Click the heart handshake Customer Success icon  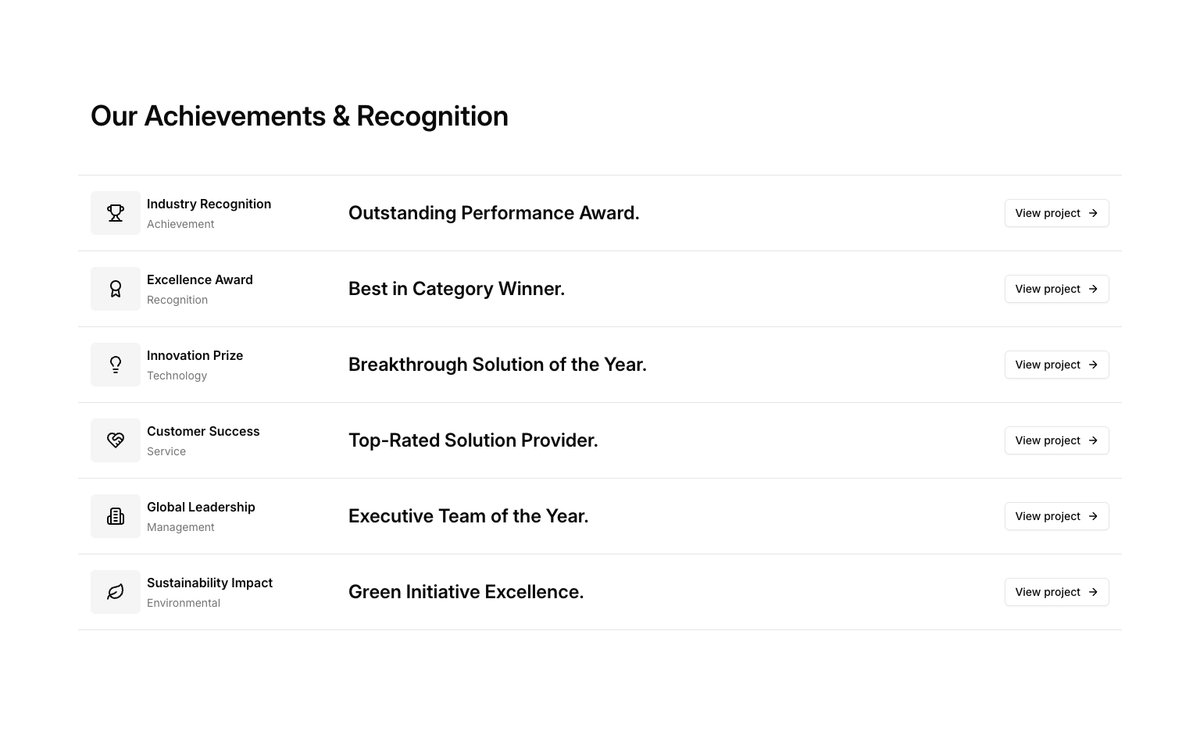[115, 440]
